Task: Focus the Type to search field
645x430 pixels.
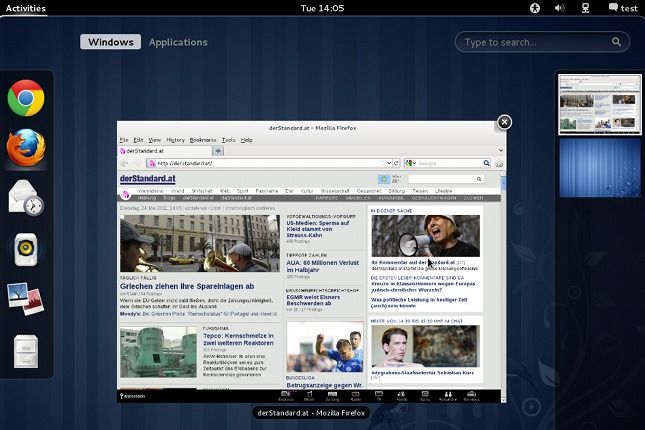Action: click(542, 42)
